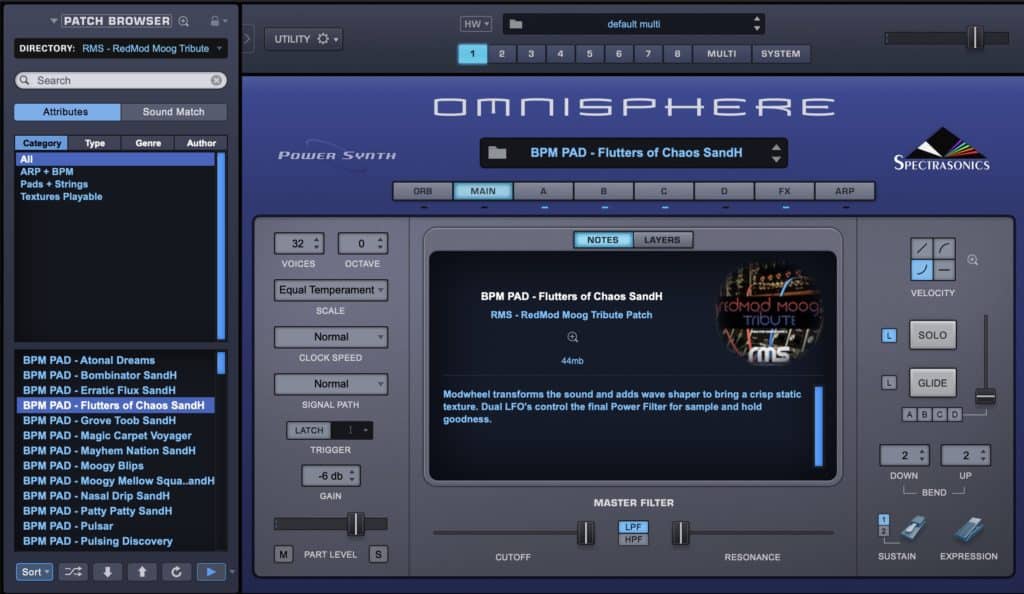Open the SYSTEM page
This screenshot has width=1024, height=594.
780,54
